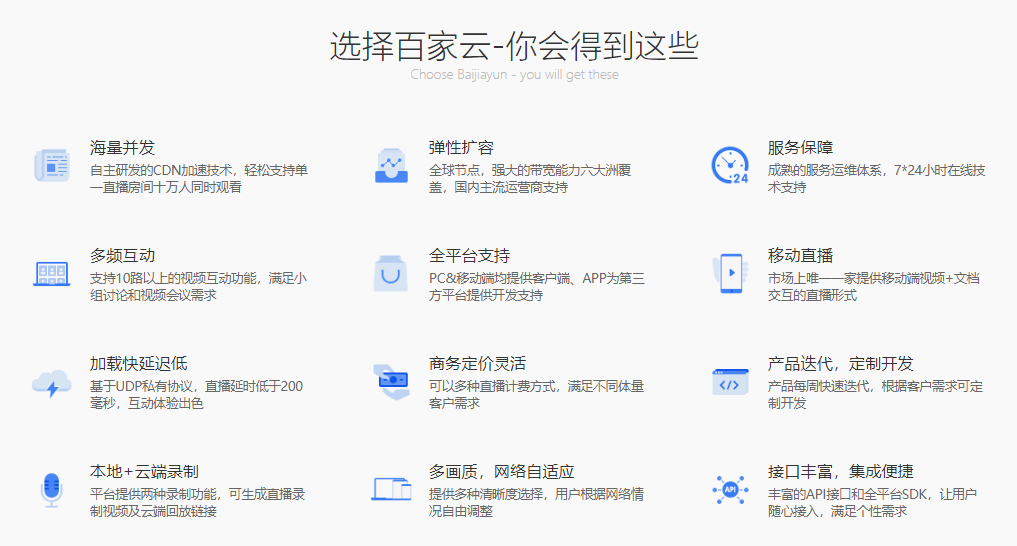
Task: Click the main title 选择百家云-你会得到这些
Action: click(514, 46)
